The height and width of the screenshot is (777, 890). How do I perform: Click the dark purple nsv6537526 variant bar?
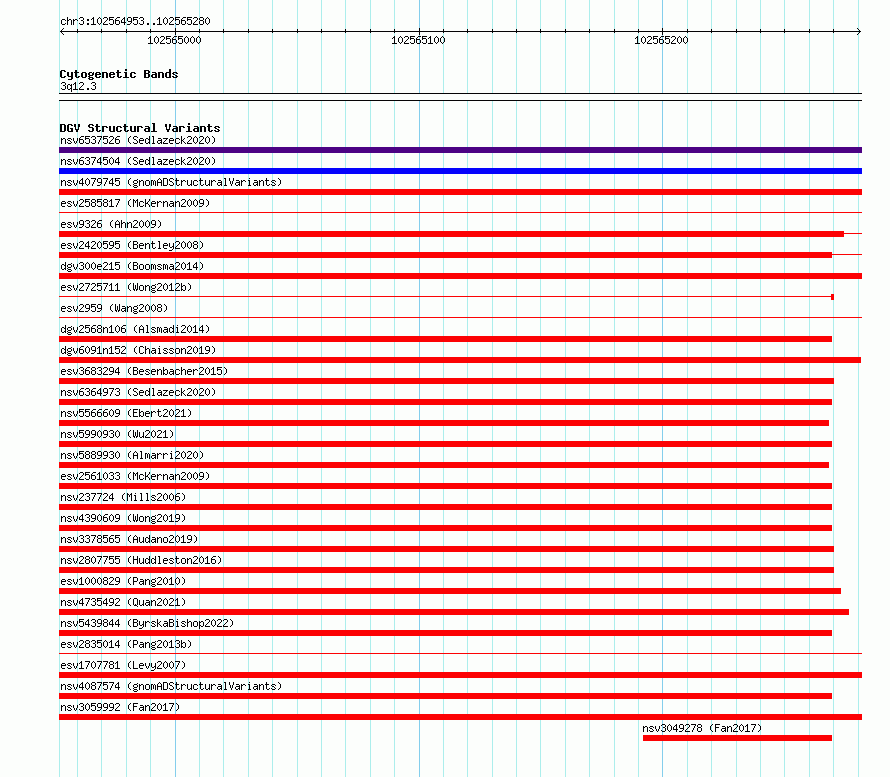point(460,150)
